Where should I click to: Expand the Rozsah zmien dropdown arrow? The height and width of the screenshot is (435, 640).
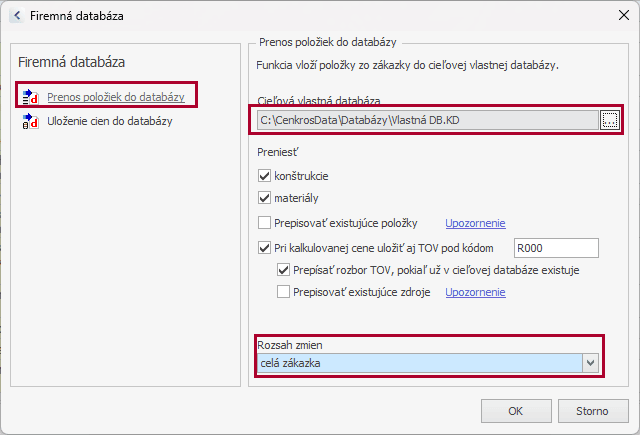590,362
